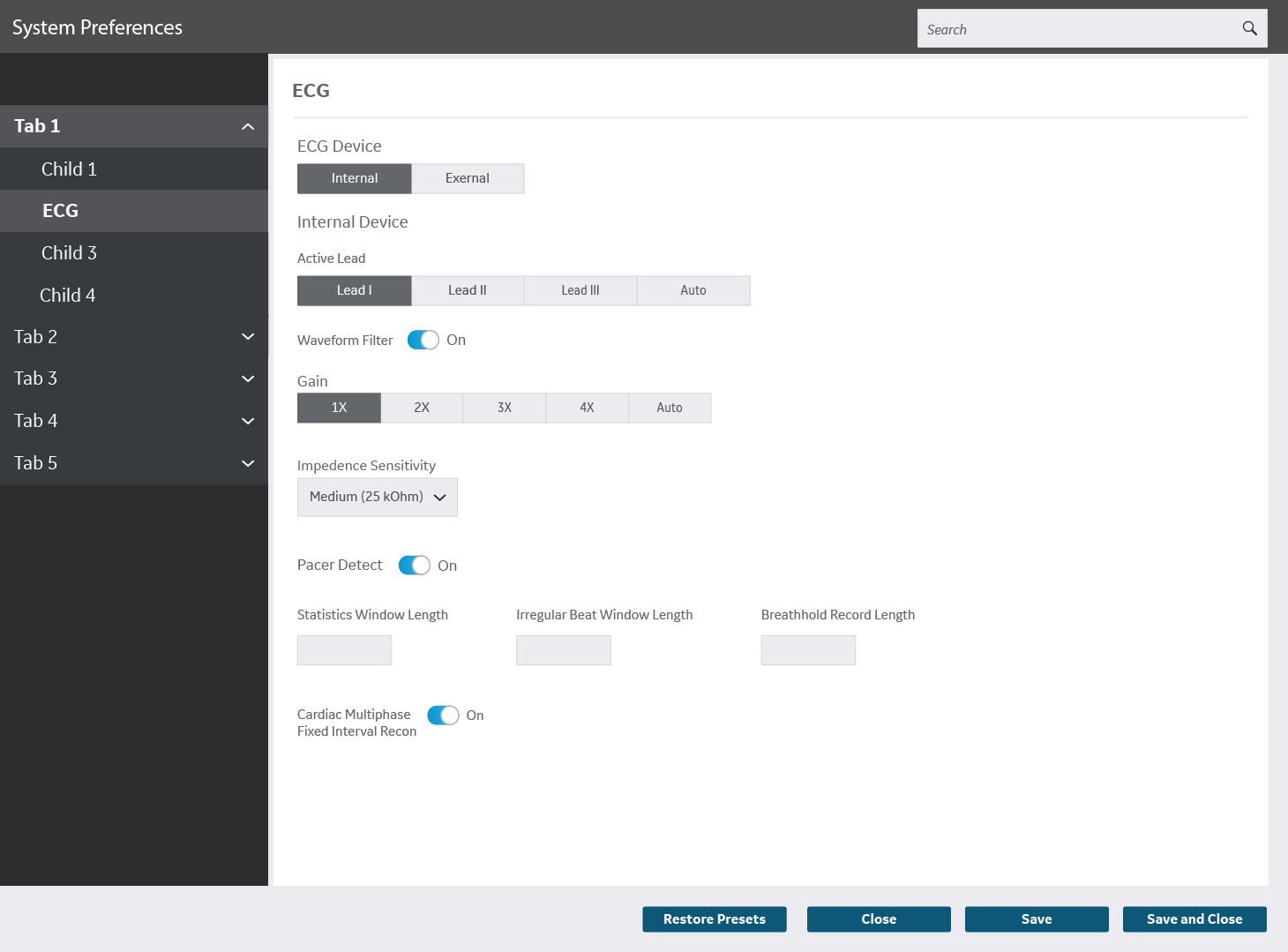Viewport: 1288px width, 952px height.
Task: Set active lead to Auto
Action: tap(693, 290)
